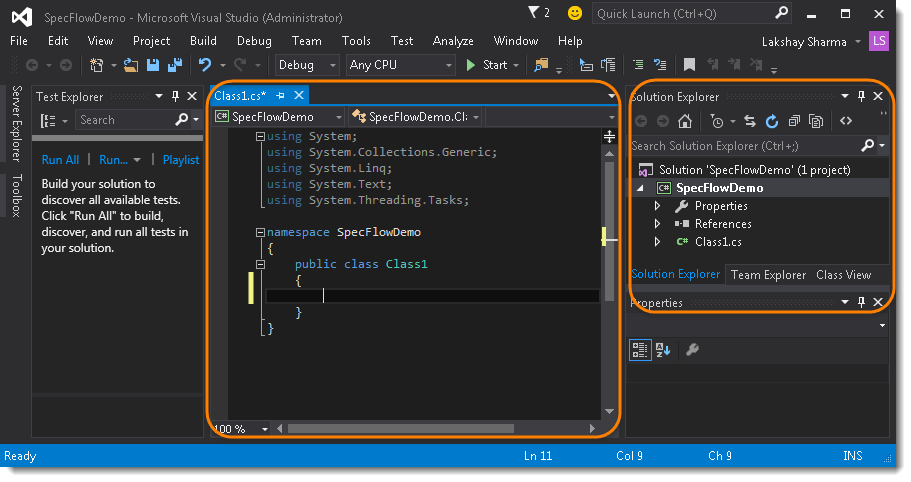Open the Test menu
This screenshot has height=482, width=911.
401,41
